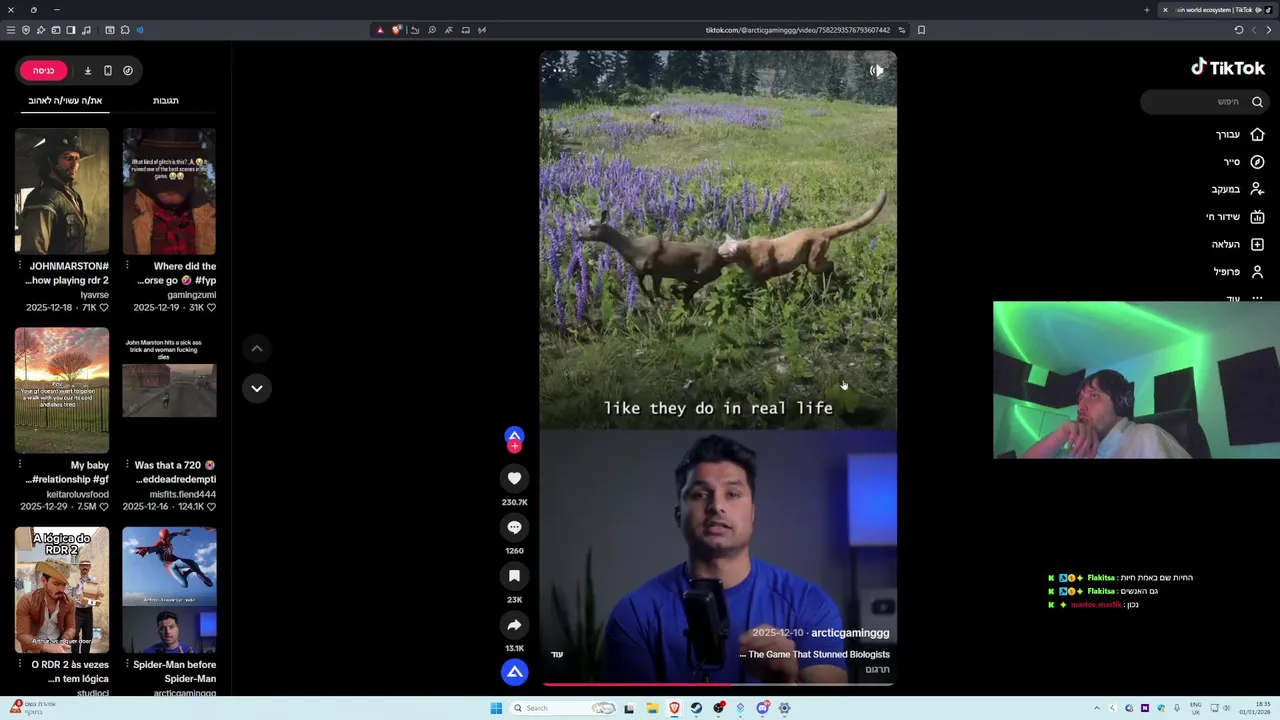1280x720 pixels.
Task: Open the עבורך For You home item
Action: tap(1239, 134)
